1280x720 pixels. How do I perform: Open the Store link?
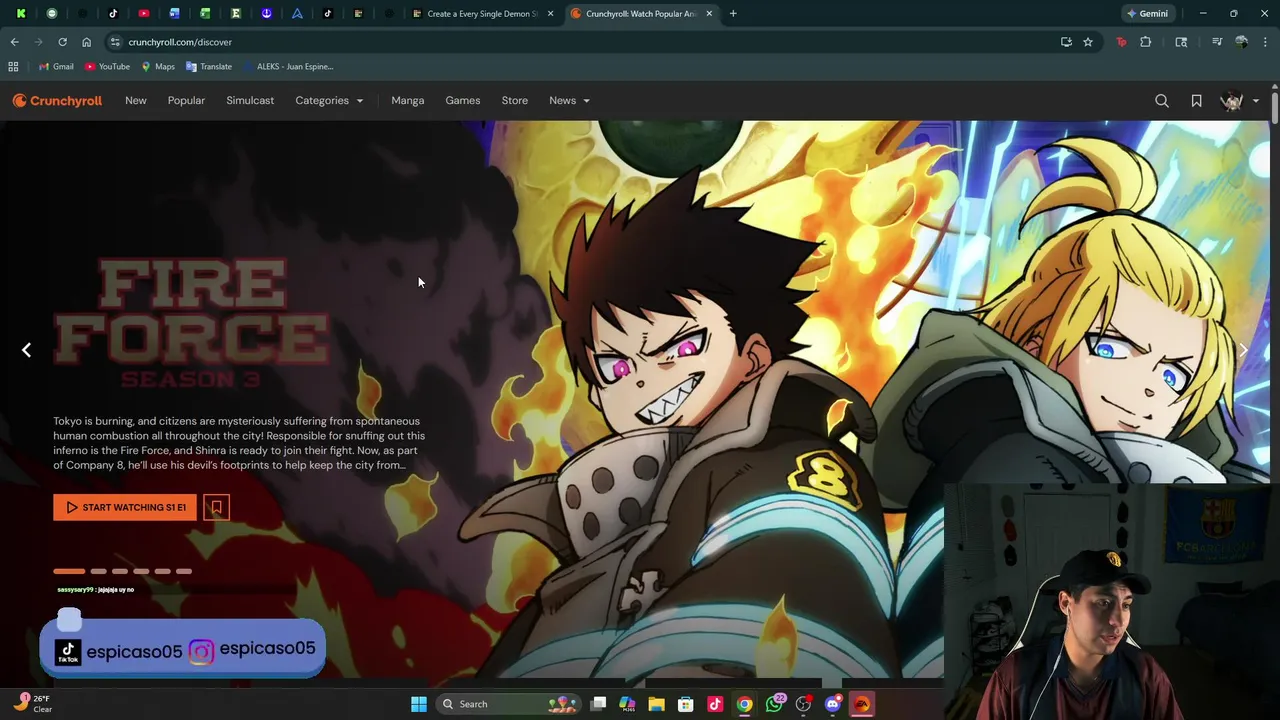pyautogui.click(x=515, y=100)
